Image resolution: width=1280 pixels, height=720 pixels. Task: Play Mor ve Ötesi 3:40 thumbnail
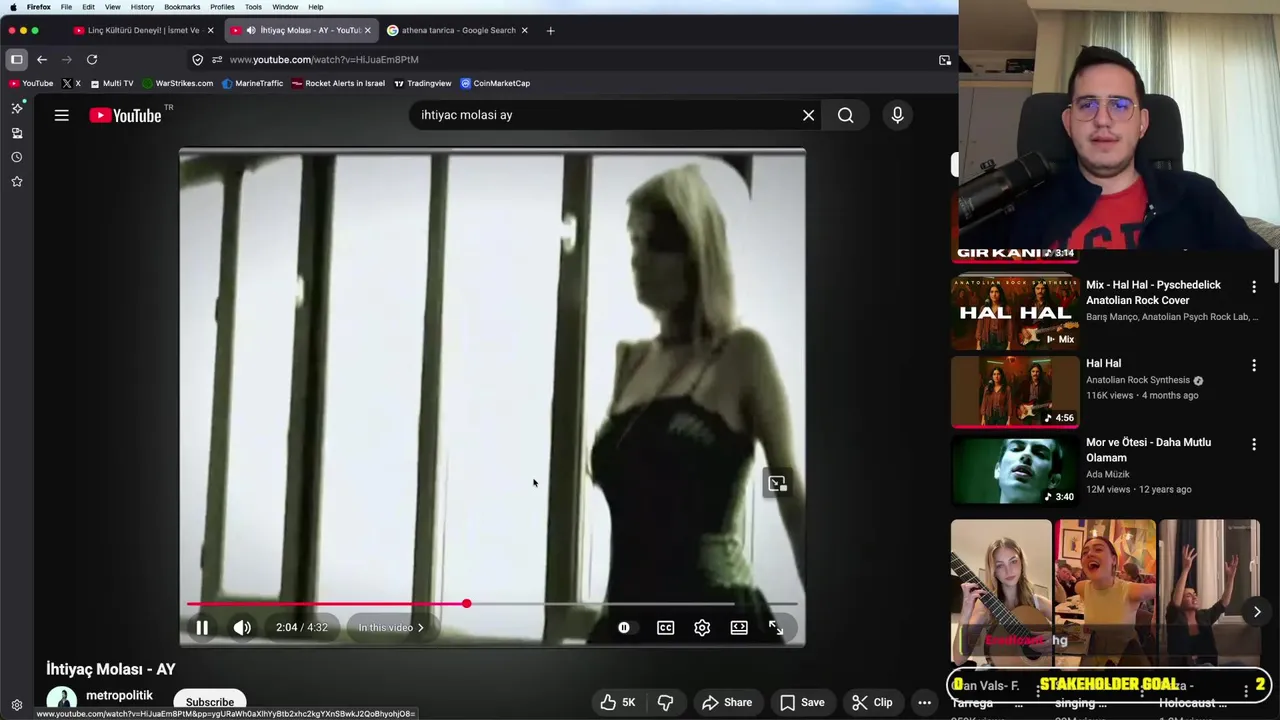pyautogui.click(x=1015, y=470)
